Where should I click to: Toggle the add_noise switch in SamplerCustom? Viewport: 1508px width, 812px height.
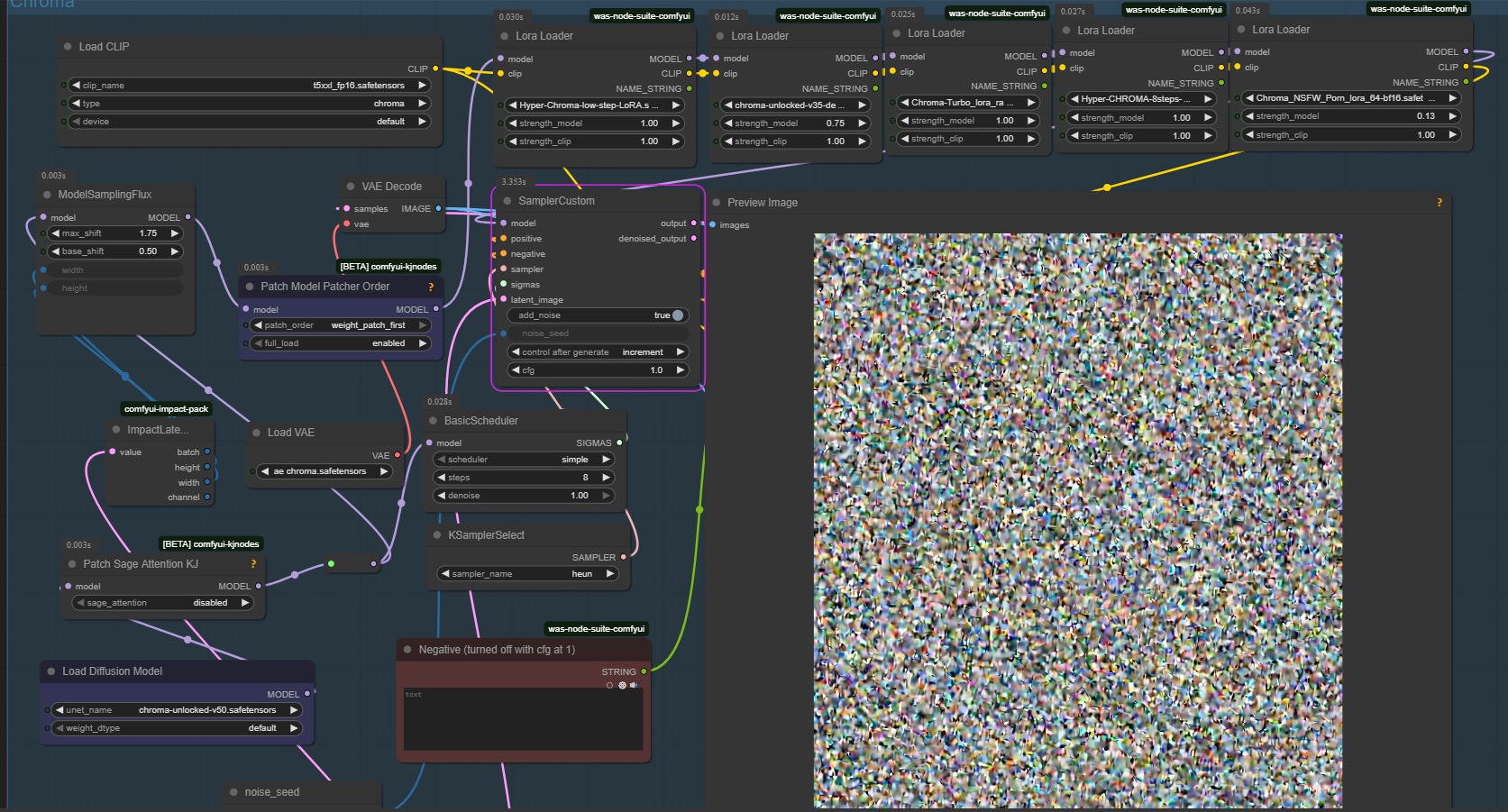tap(677, 315)
